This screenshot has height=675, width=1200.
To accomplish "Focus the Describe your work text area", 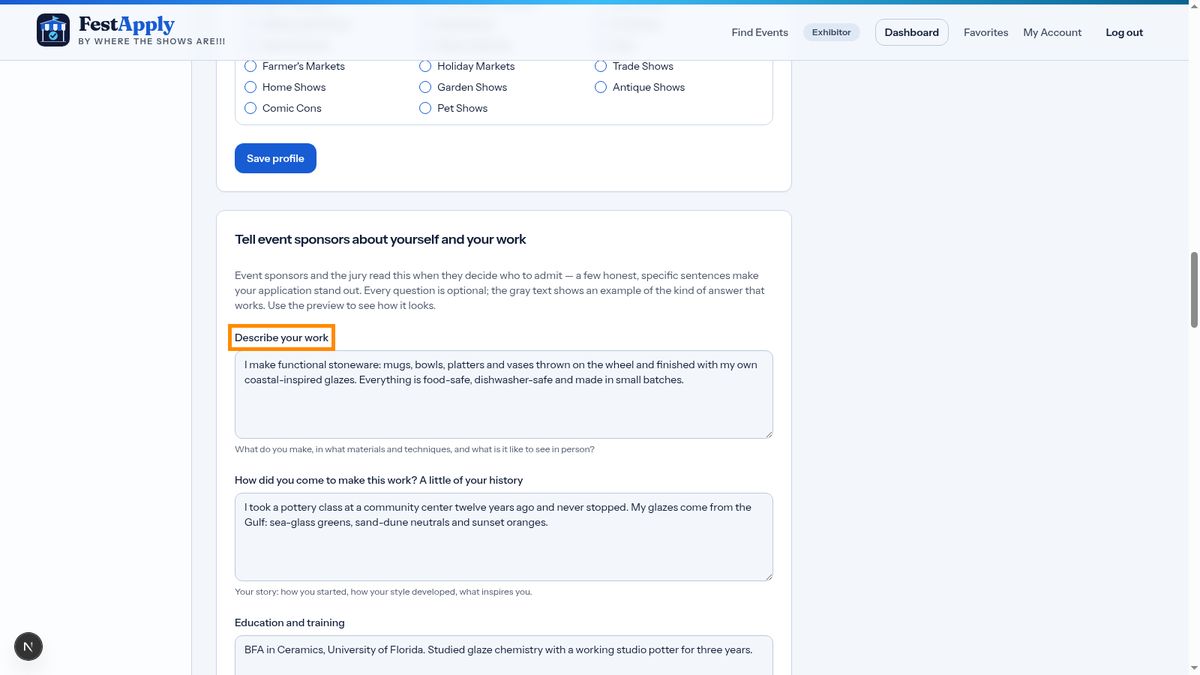I will (x=504, y=394).
